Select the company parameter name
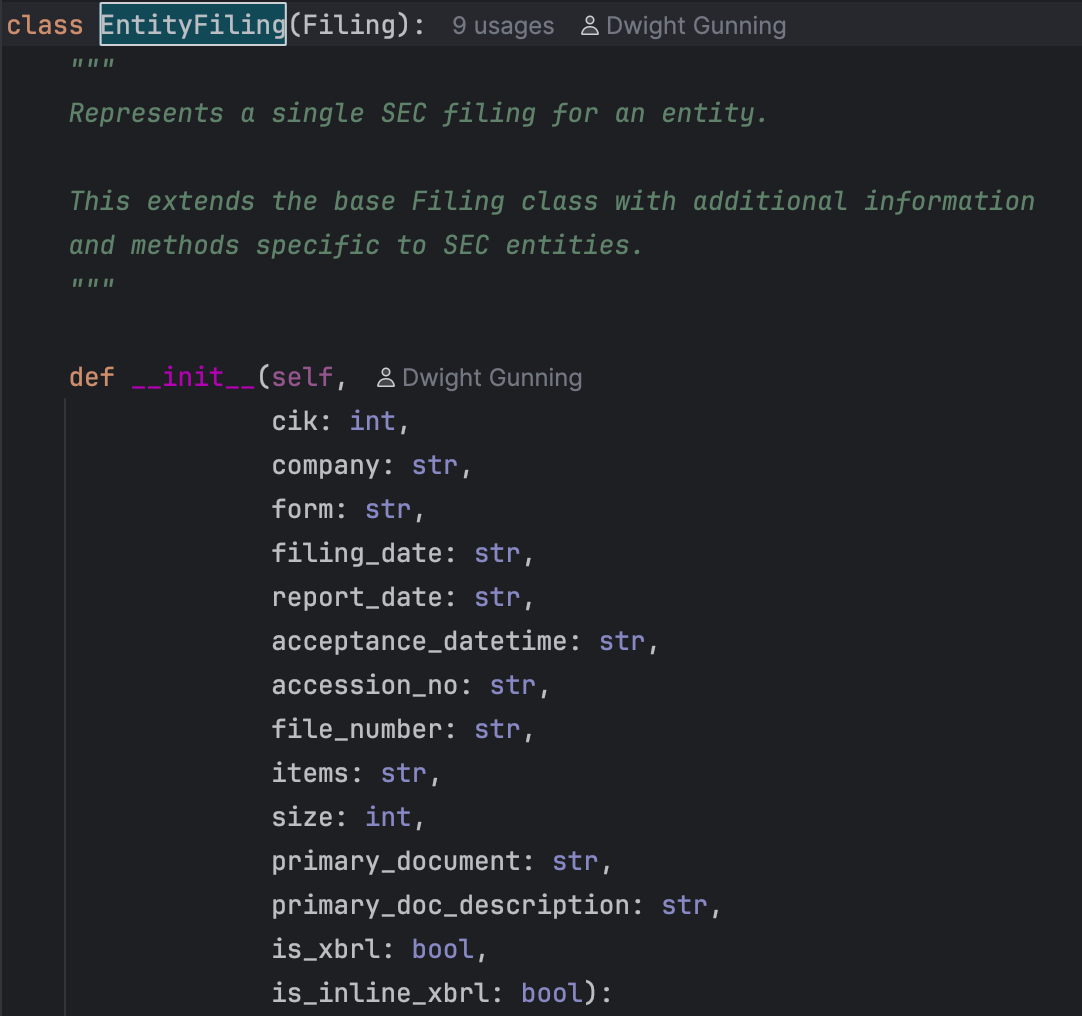Image resolution: width=1082 pixels, height=1016 pixels. click(x=326, y=465)
